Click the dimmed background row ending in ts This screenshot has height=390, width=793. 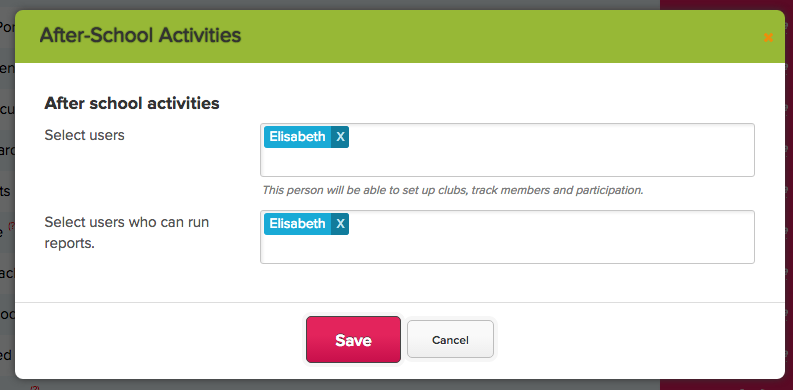pyautogui.click(x=7, y=192)
